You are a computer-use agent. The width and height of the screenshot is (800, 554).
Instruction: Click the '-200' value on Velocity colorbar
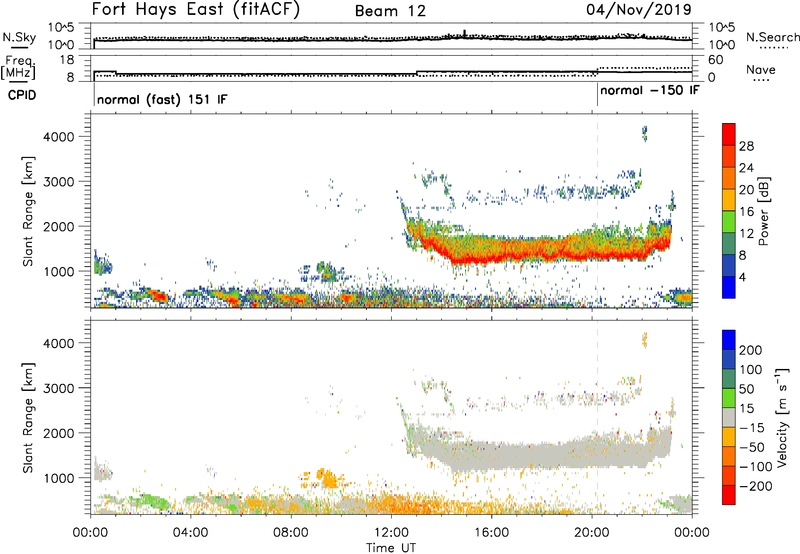click(x=754, y=486)
